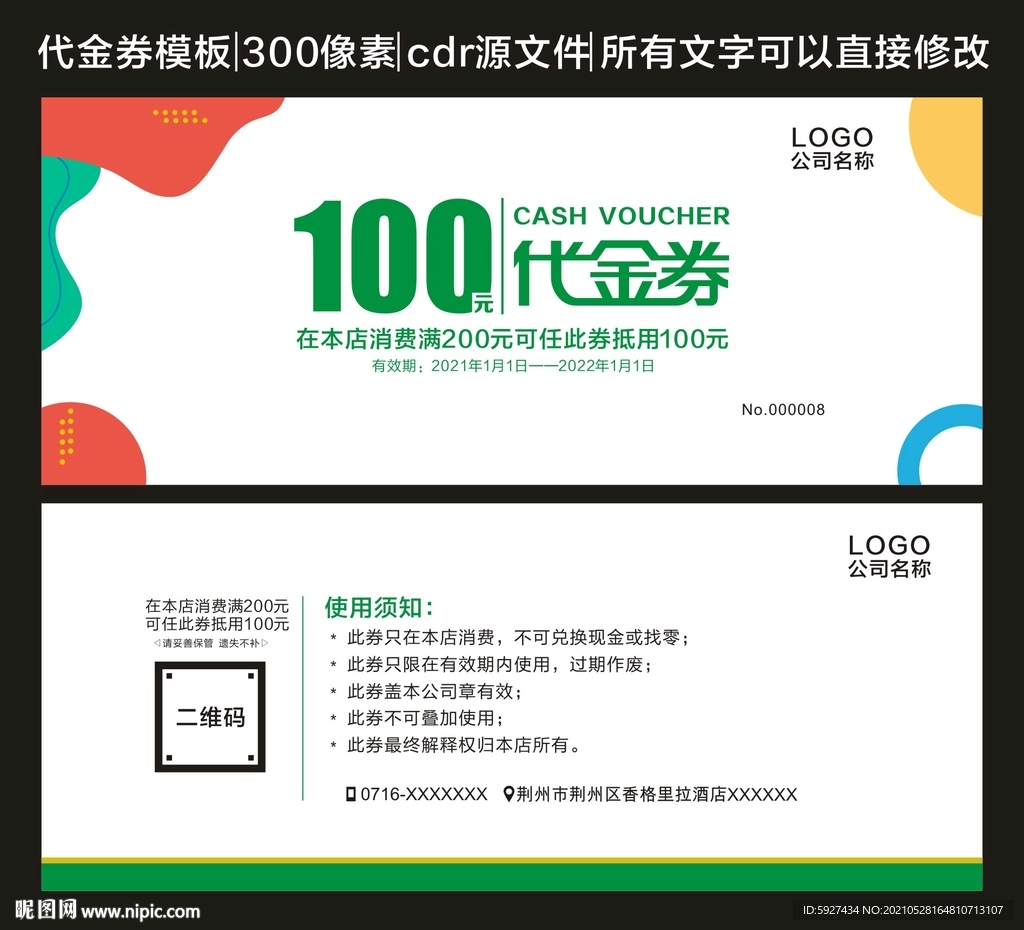1024x930 pixels.
Task: Click the rule '此券只在本店消费，不可兑换现金或找零'
Action: (x=513, y=637)
